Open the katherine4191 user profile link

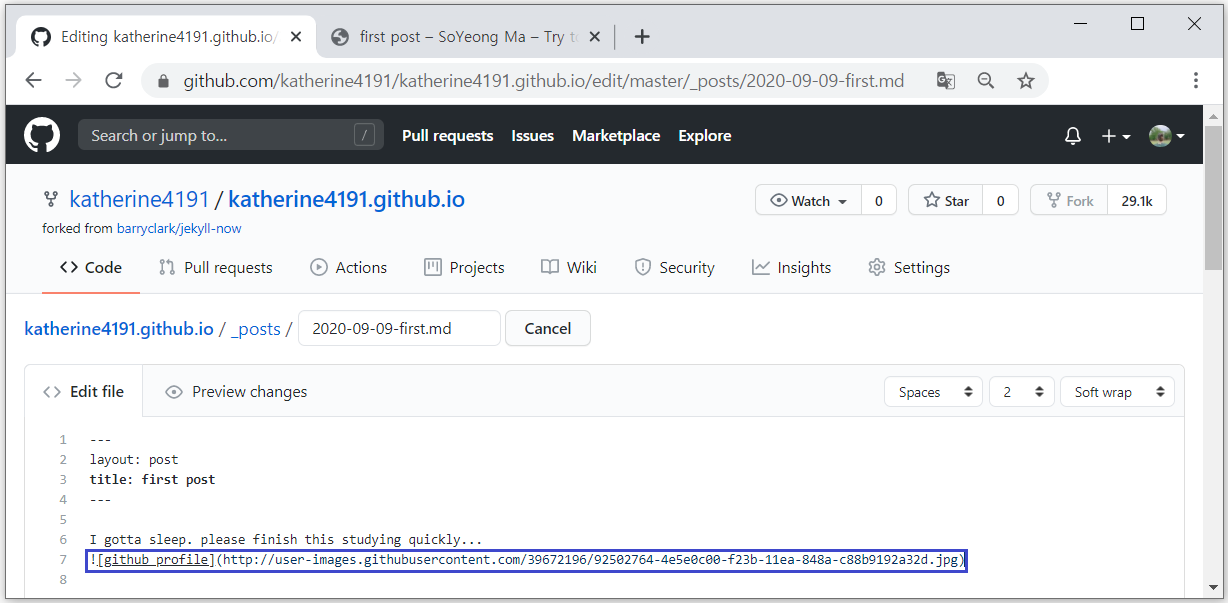[139, 199]
